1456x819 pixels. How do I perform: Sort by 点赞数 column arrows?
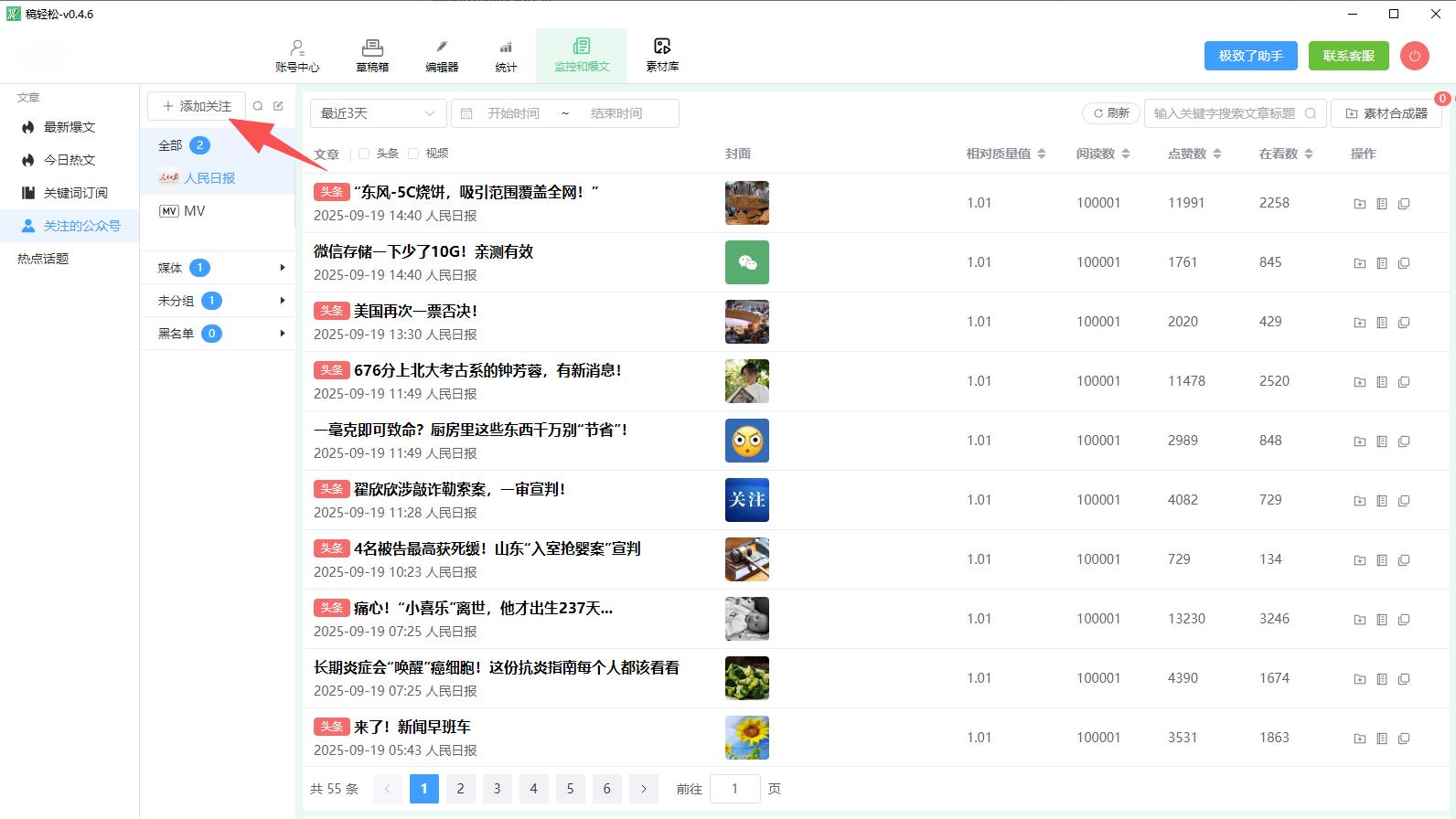1217,154
